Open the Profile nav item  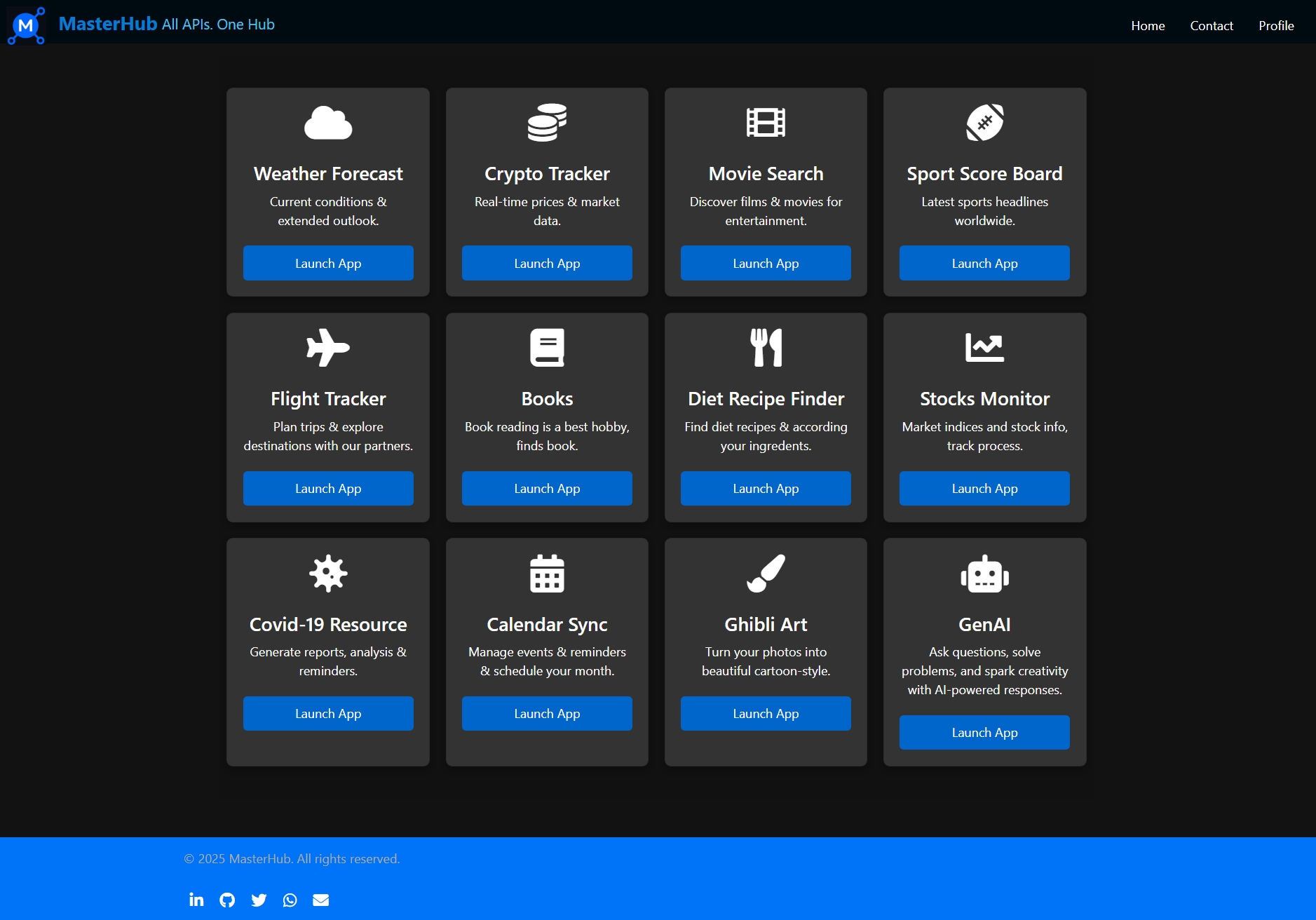tap(1276, 26)
